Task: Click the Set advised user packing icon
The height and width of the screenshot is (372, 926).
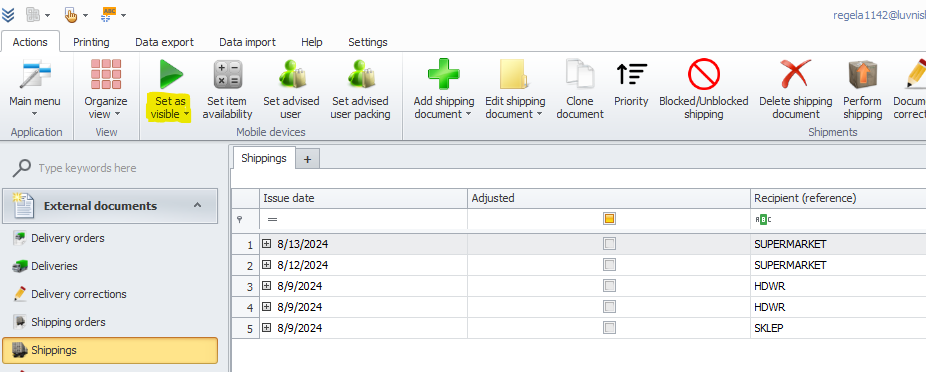Action: point(360,74)
